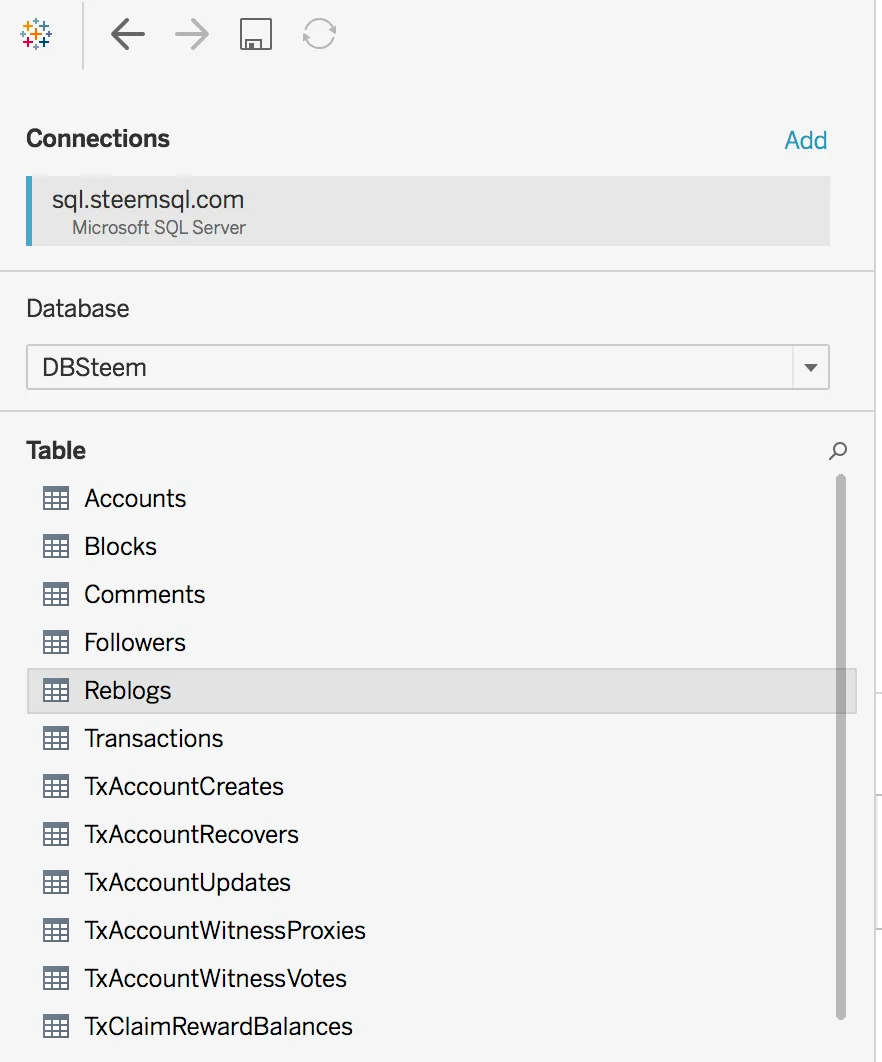
Task: Refresh the data source with circular arrows
Action: [319, 34]
